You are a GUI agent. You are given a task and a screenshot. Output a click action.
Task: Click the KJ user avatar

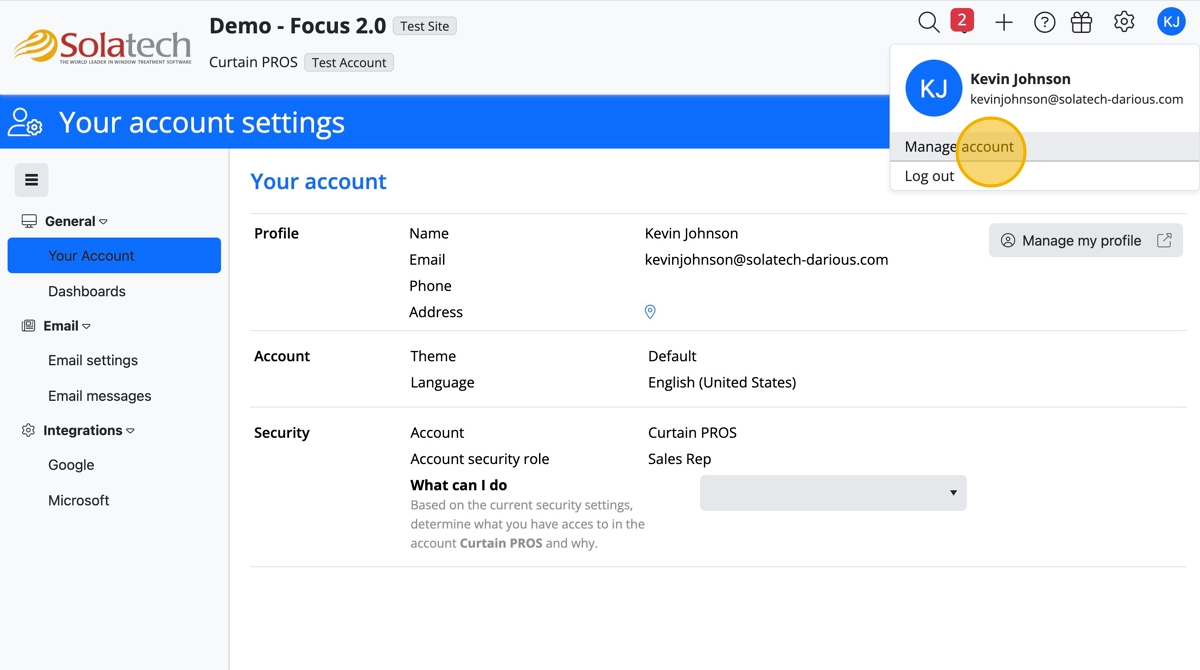[1171, 22]
